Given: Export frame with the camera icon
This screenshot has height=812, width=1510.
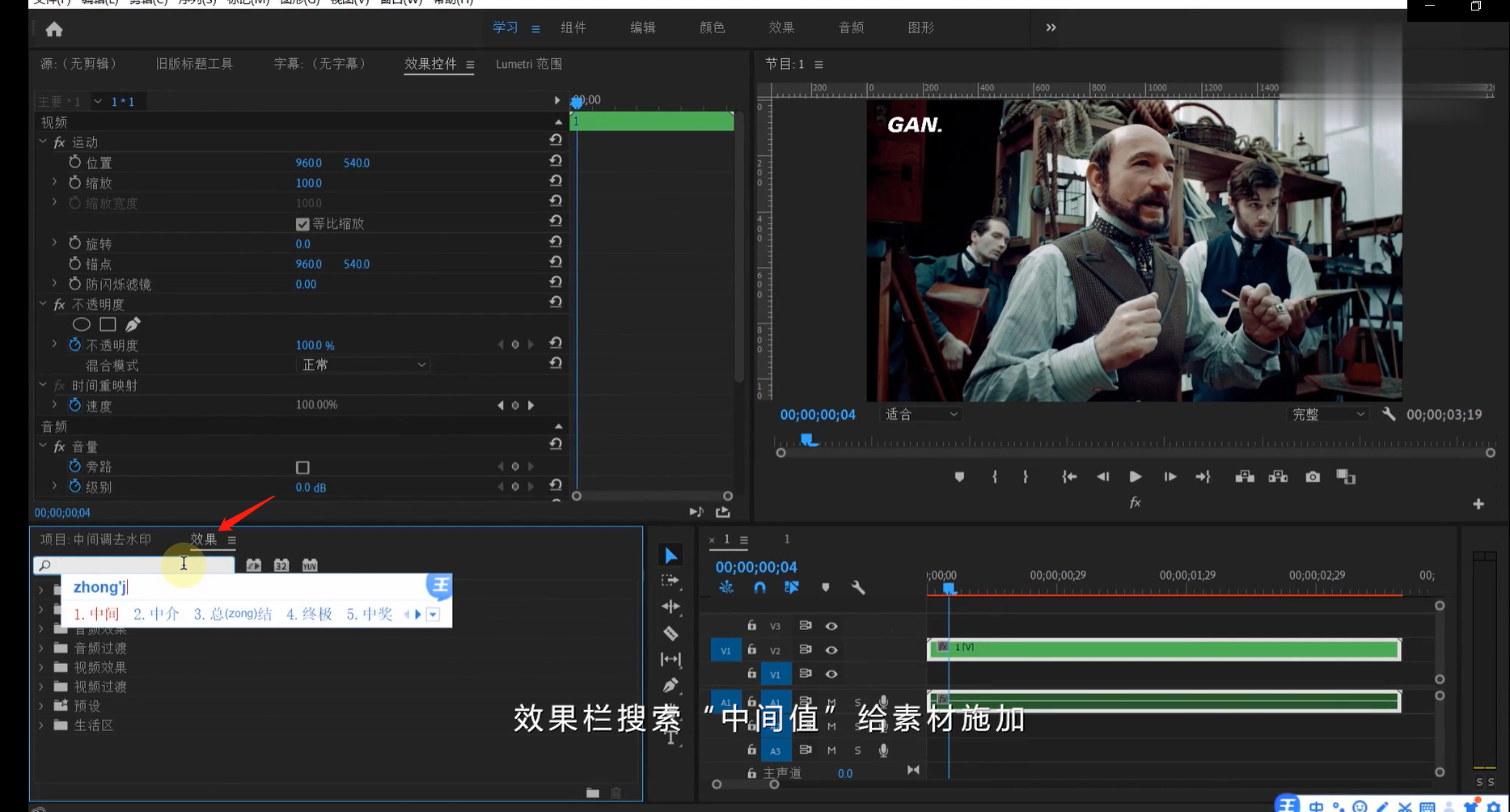Looking at the screenshot, I should click(x=1313, y=477).
